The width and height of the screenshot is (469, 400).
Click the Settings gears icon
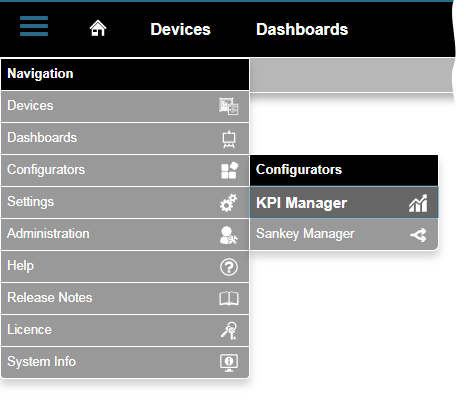229,203
